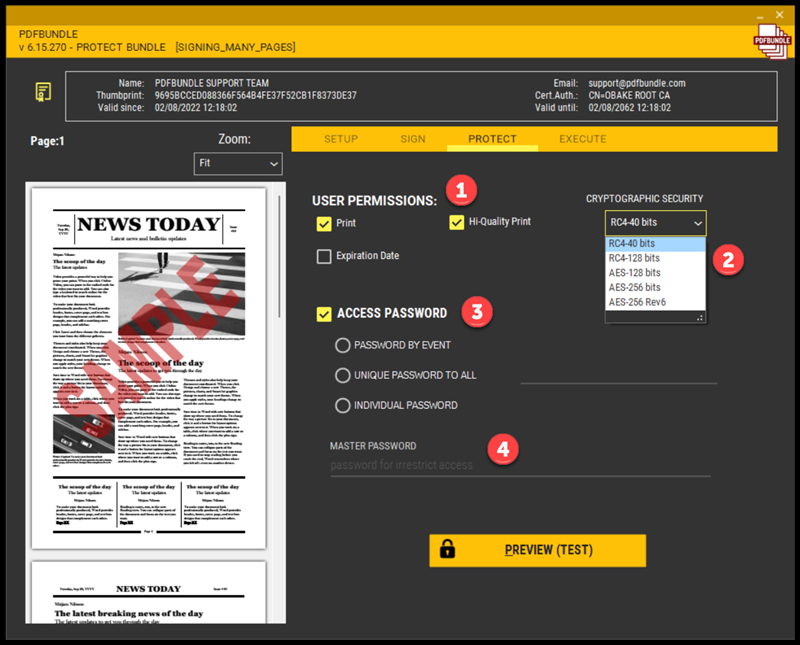
Task: Click the PDFBUNDLE logo icon
Action: [x=772, y=41]
